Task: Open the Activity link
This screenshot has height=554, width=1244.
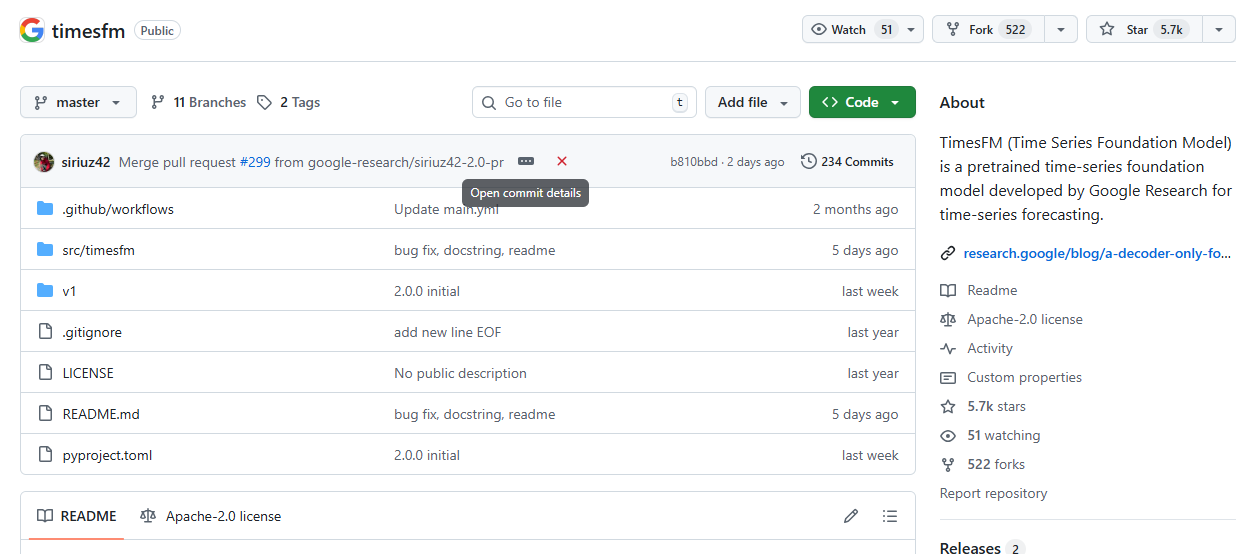Action: pos(990,348)
